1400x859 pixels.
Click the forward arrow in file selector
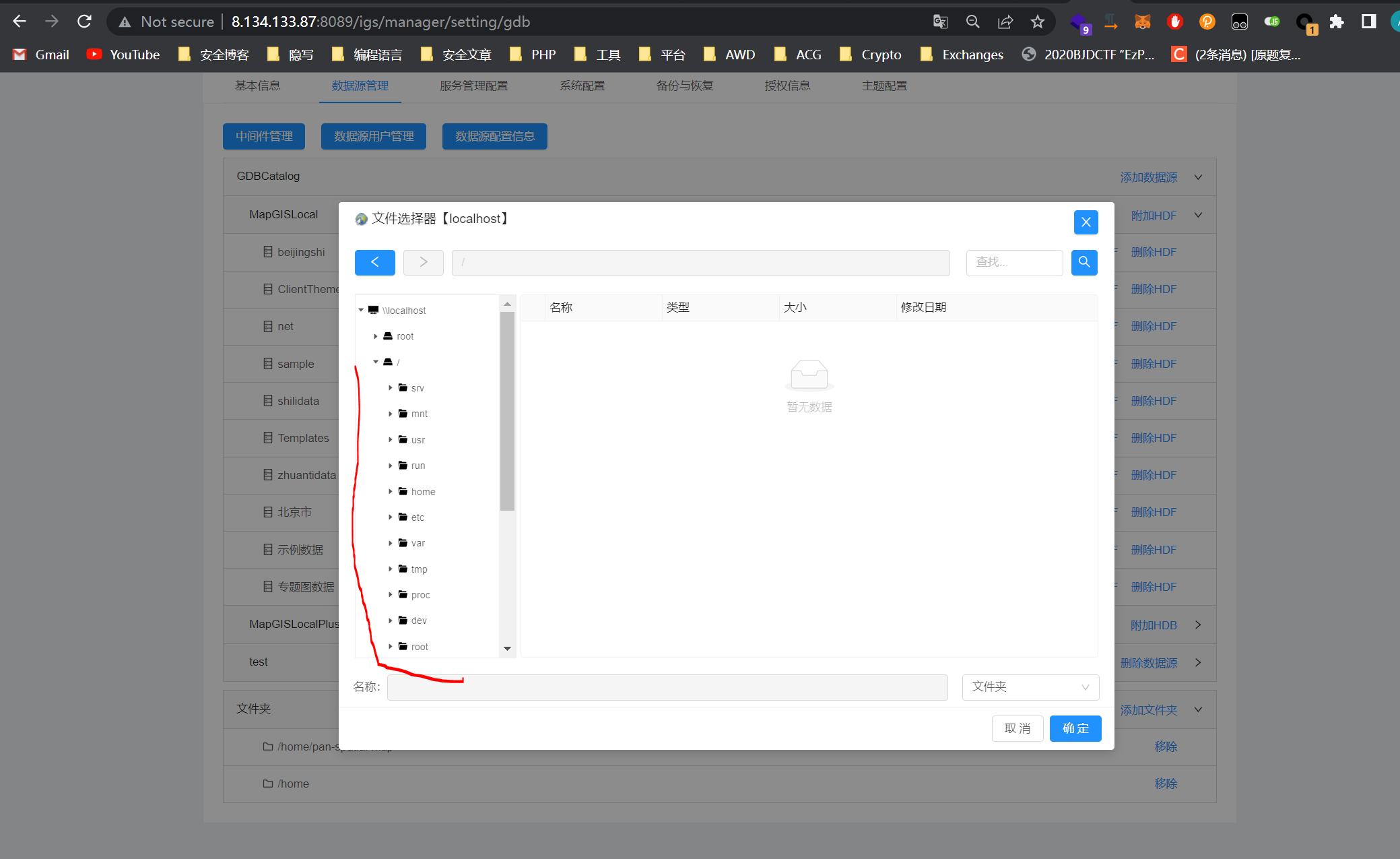(x=423, y=262)
